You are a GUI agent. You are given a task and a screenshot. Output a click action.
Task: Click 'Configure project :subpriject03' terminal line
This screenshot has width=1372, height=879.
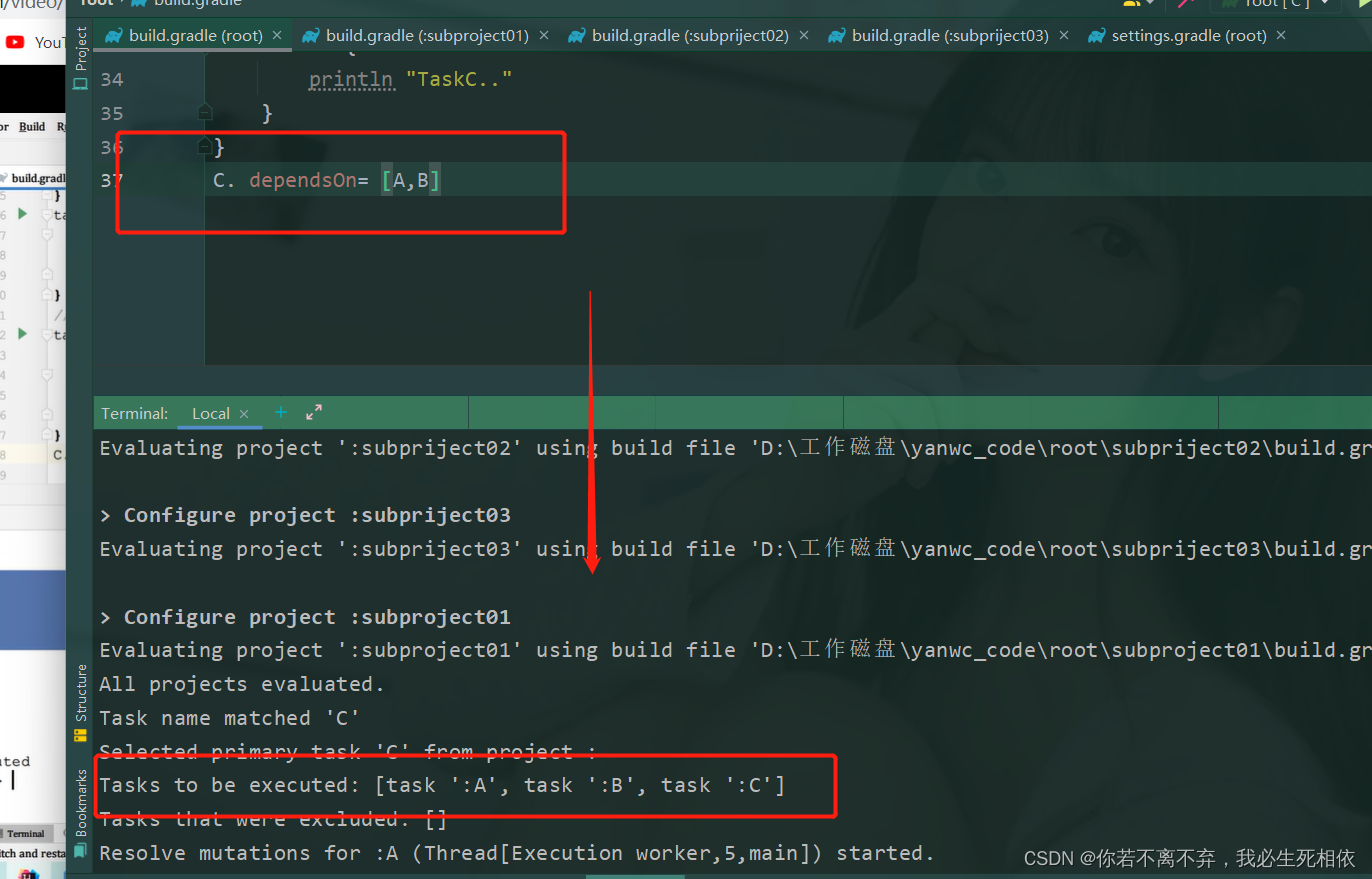pos(305,515)
